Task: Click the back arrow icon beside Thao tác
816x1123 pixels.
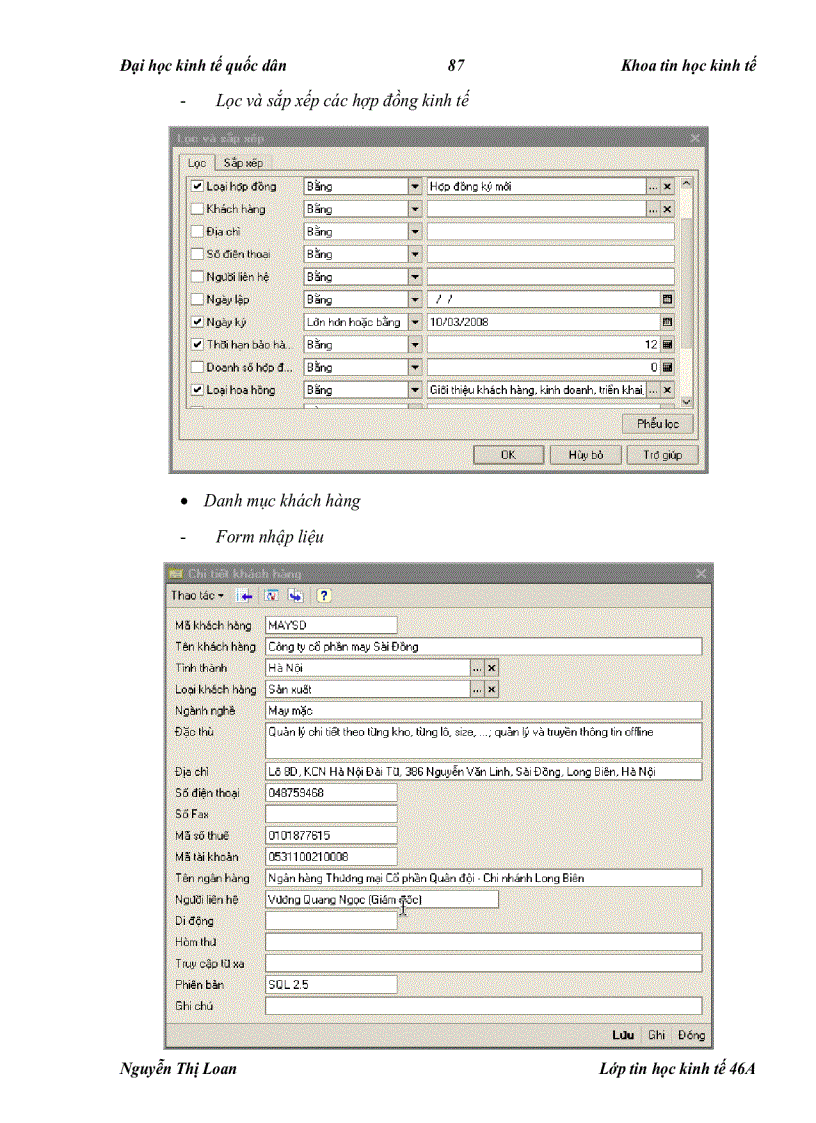Action: (x=246, y=596)
